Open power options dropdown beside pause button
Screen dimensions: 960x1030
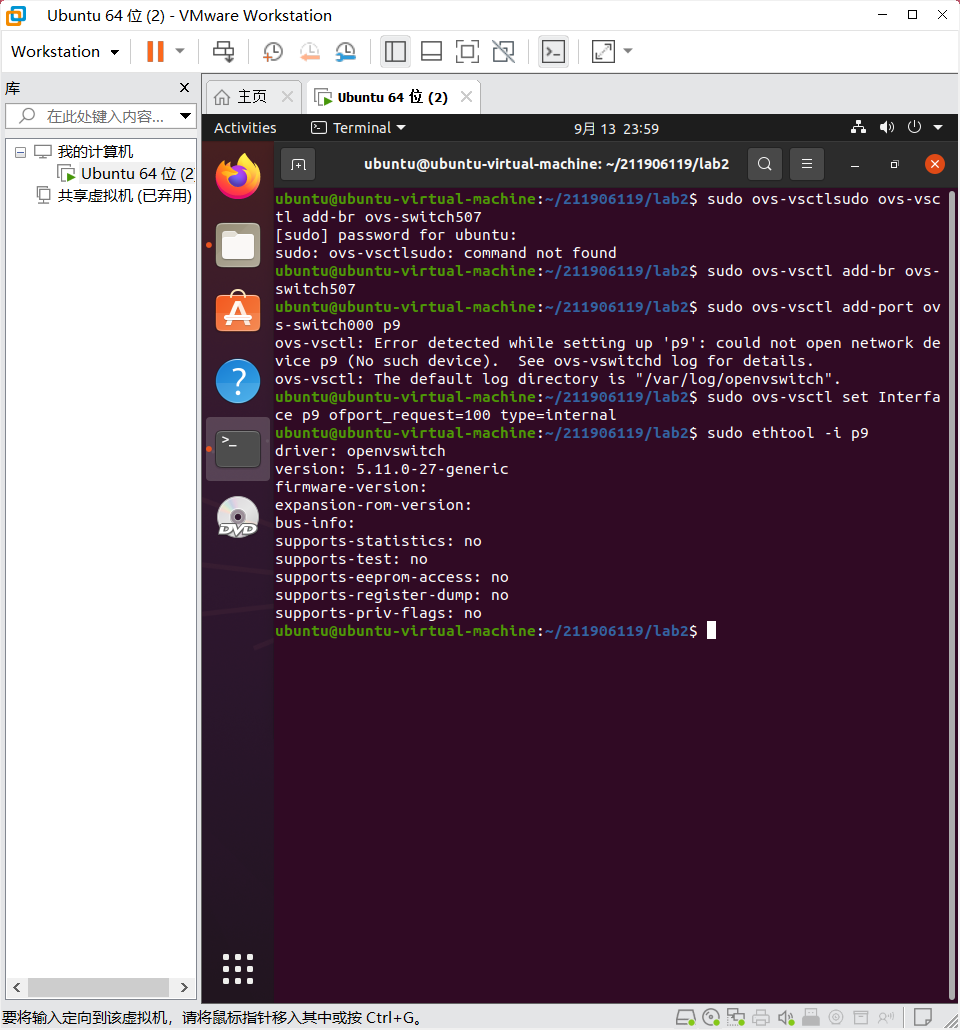tap(180, 51)
